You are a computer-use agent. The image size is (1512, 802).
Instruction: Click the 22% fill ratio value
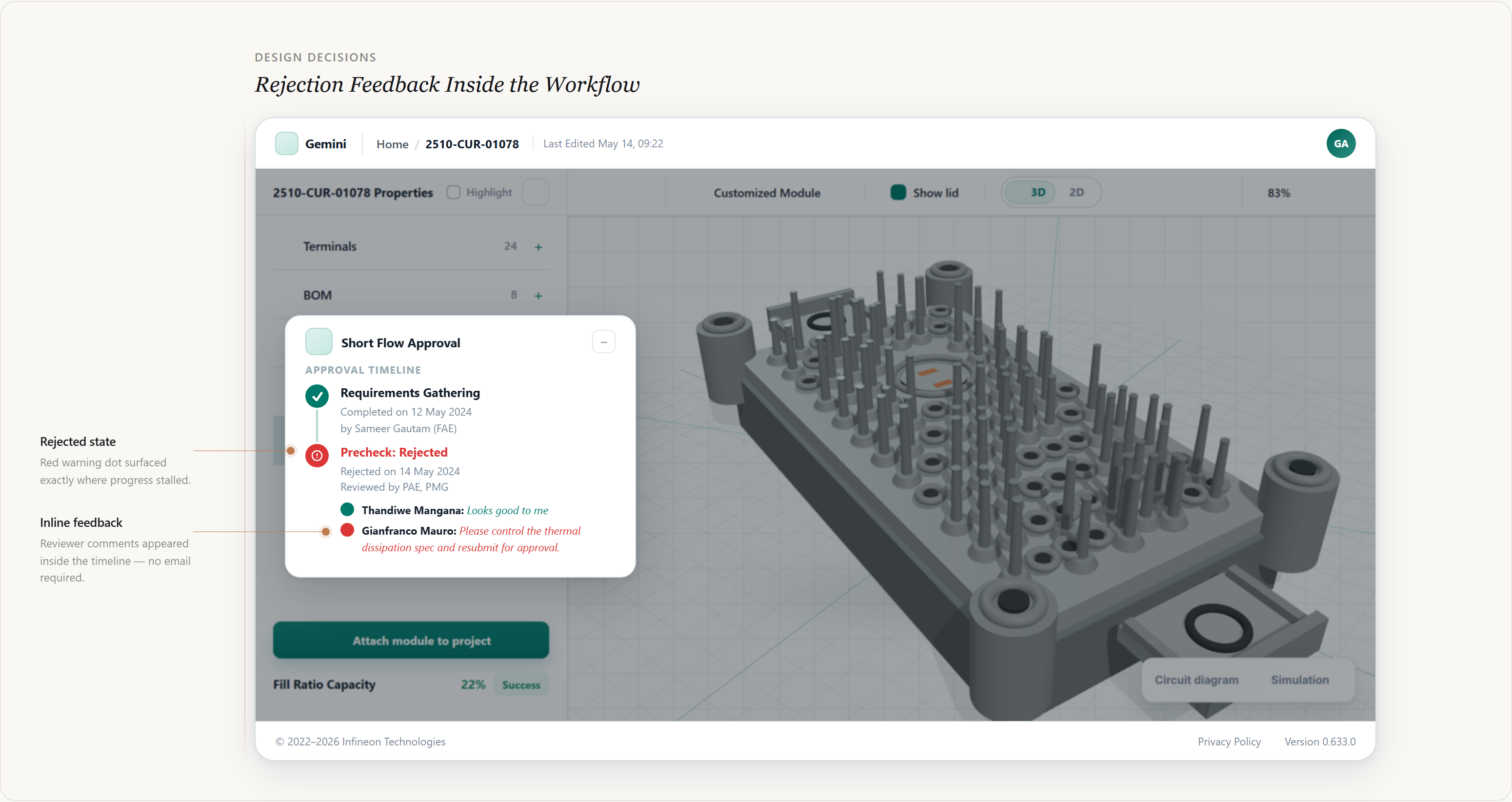473,684
